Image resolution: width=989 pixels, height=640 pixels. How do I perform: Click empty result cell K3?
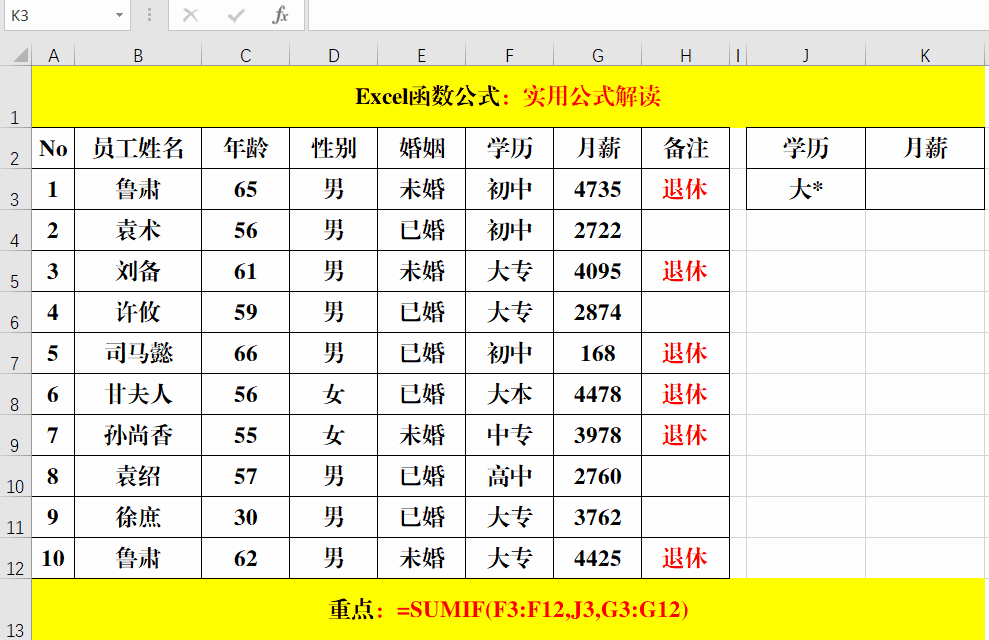point(925,189)
